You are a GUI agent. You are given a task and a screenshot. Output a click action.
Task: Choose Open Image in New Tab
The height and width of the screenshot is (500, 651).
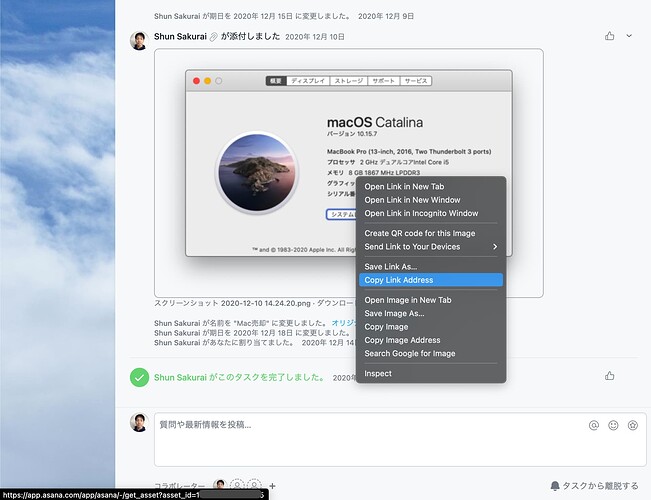click(x=431, y=300)
